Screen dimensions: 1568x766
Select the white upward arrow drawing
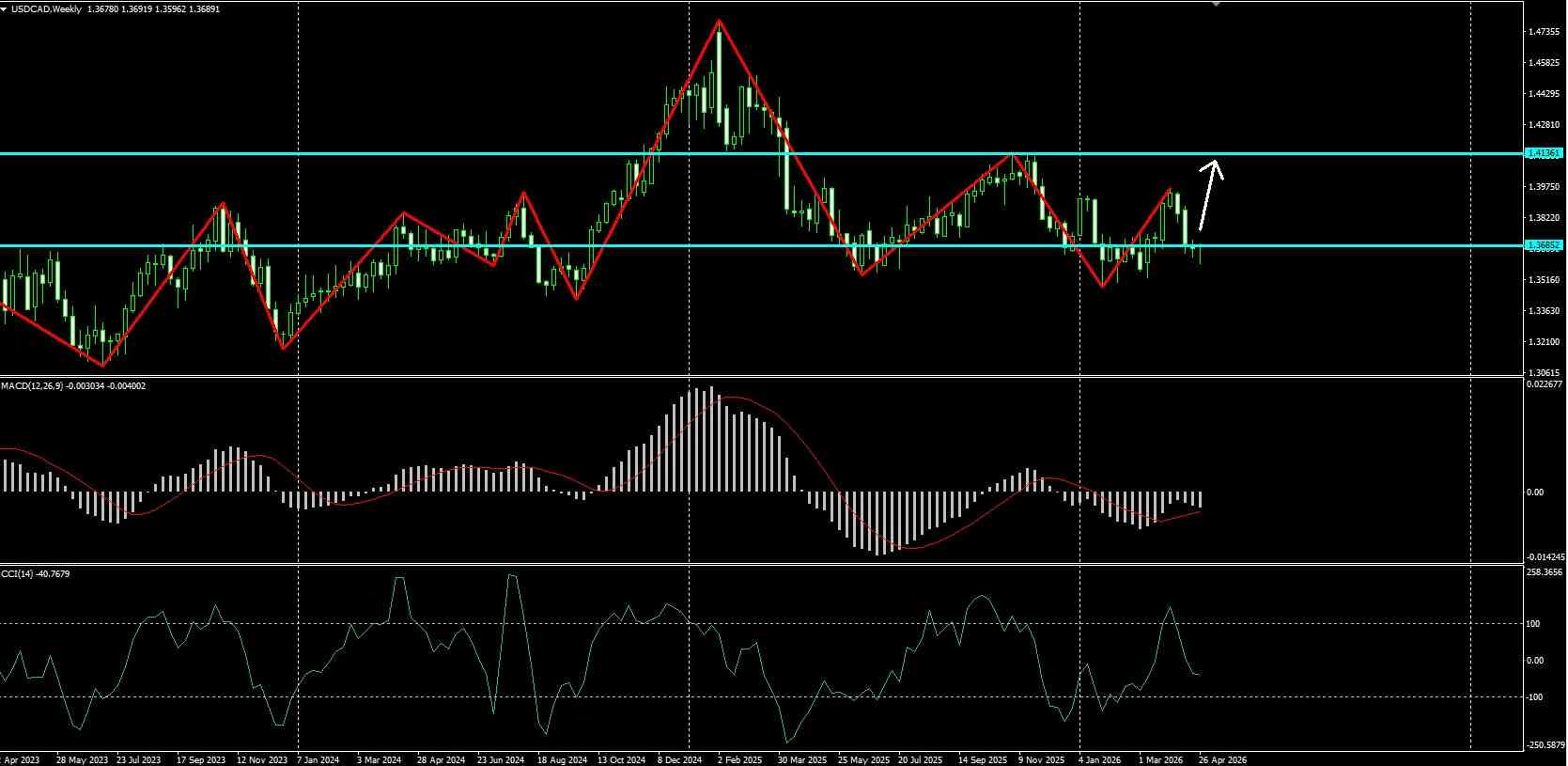[x=1211, y=195]
